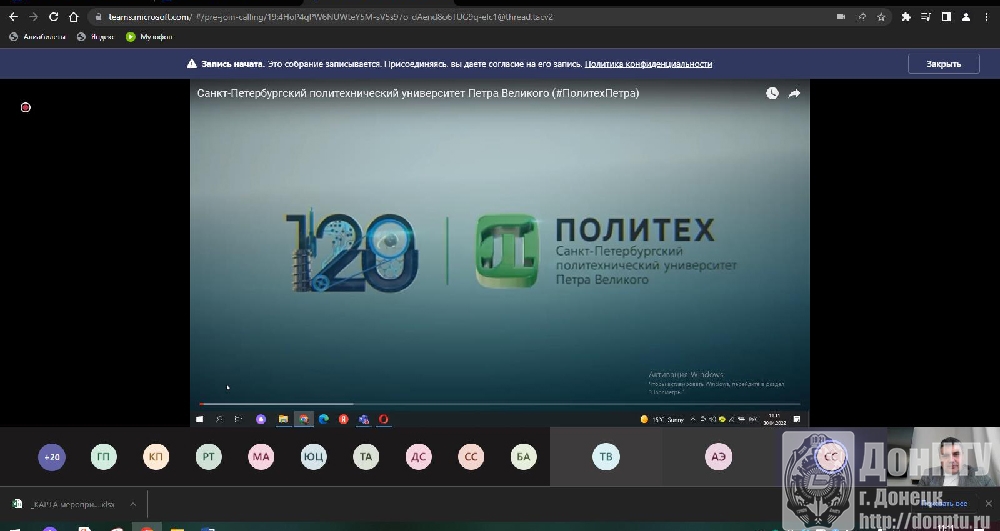This screenshot has height=531, width=1000.
Task: Click the shared-screen taskbar search icon
Action: [x=219, y=419]
